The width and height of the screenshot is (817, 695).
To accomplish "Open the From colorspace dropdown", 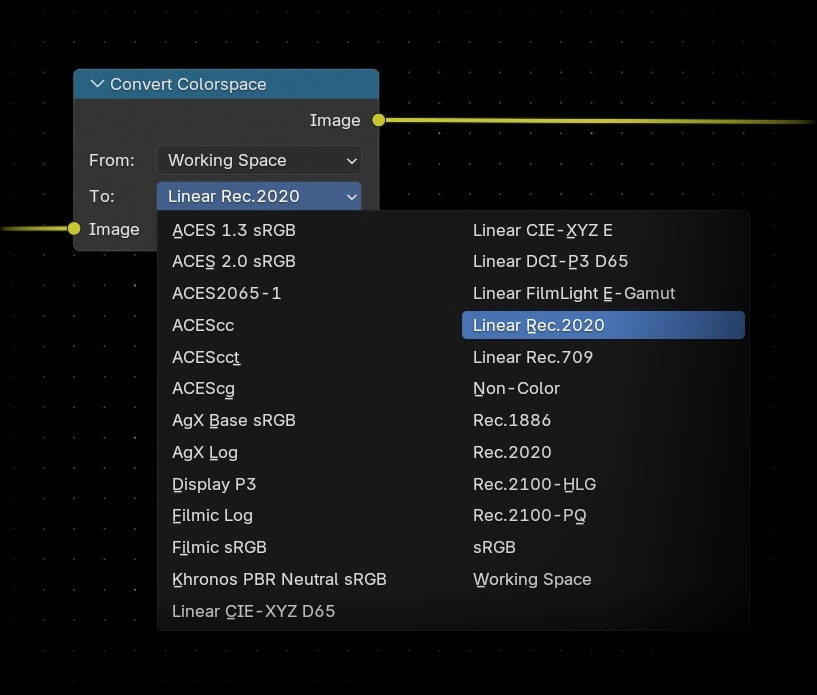I will coord(258,160).
